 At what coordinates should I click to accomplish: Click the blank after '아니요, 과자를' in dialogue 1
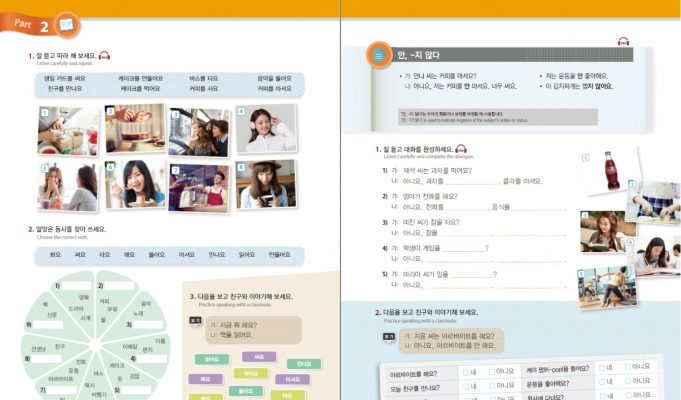(x=470, y=182)
